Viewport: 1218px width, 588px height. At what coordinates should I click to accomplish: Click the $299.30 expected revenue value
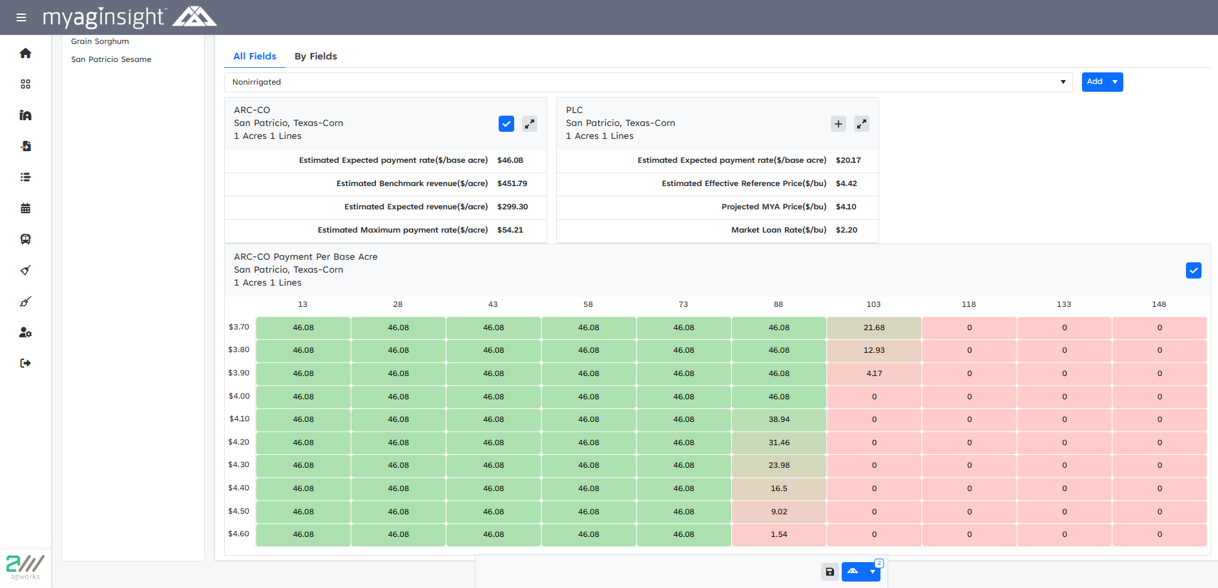[x=512, y=207]
